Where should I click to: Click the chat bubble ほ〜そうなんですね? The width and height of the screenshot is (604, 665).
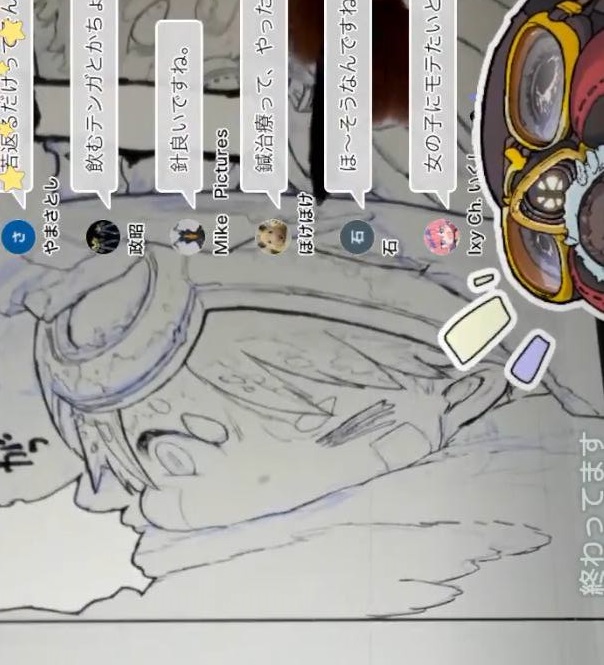[x=348, y=104]
